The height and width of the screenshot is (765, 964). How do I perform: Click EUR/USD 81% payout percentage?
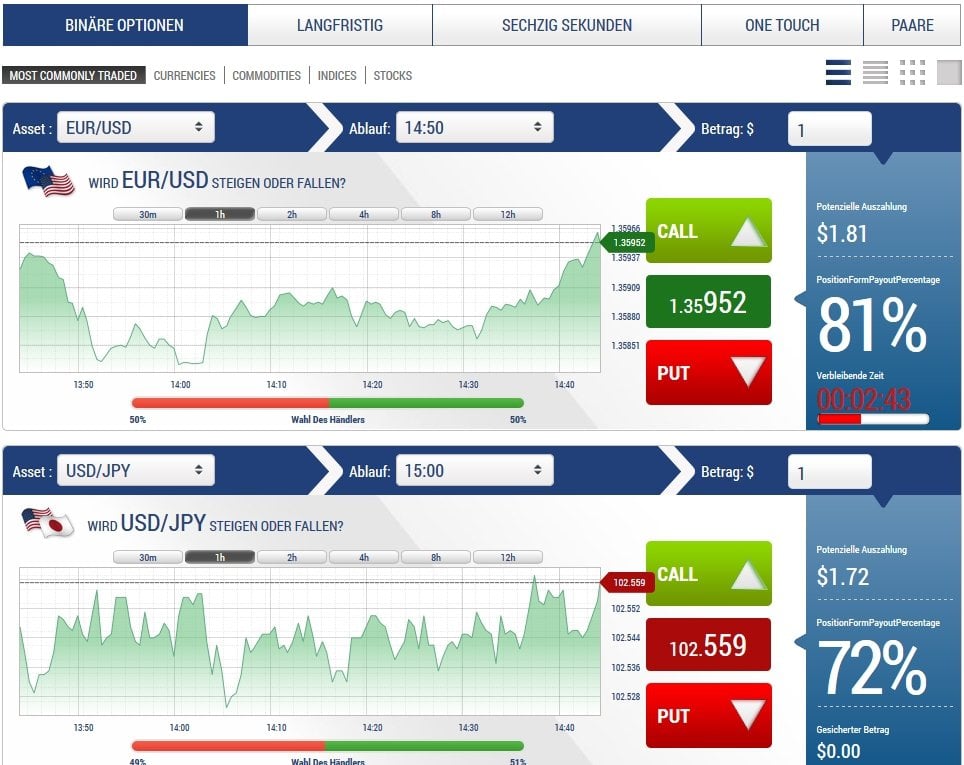point(872,325)
